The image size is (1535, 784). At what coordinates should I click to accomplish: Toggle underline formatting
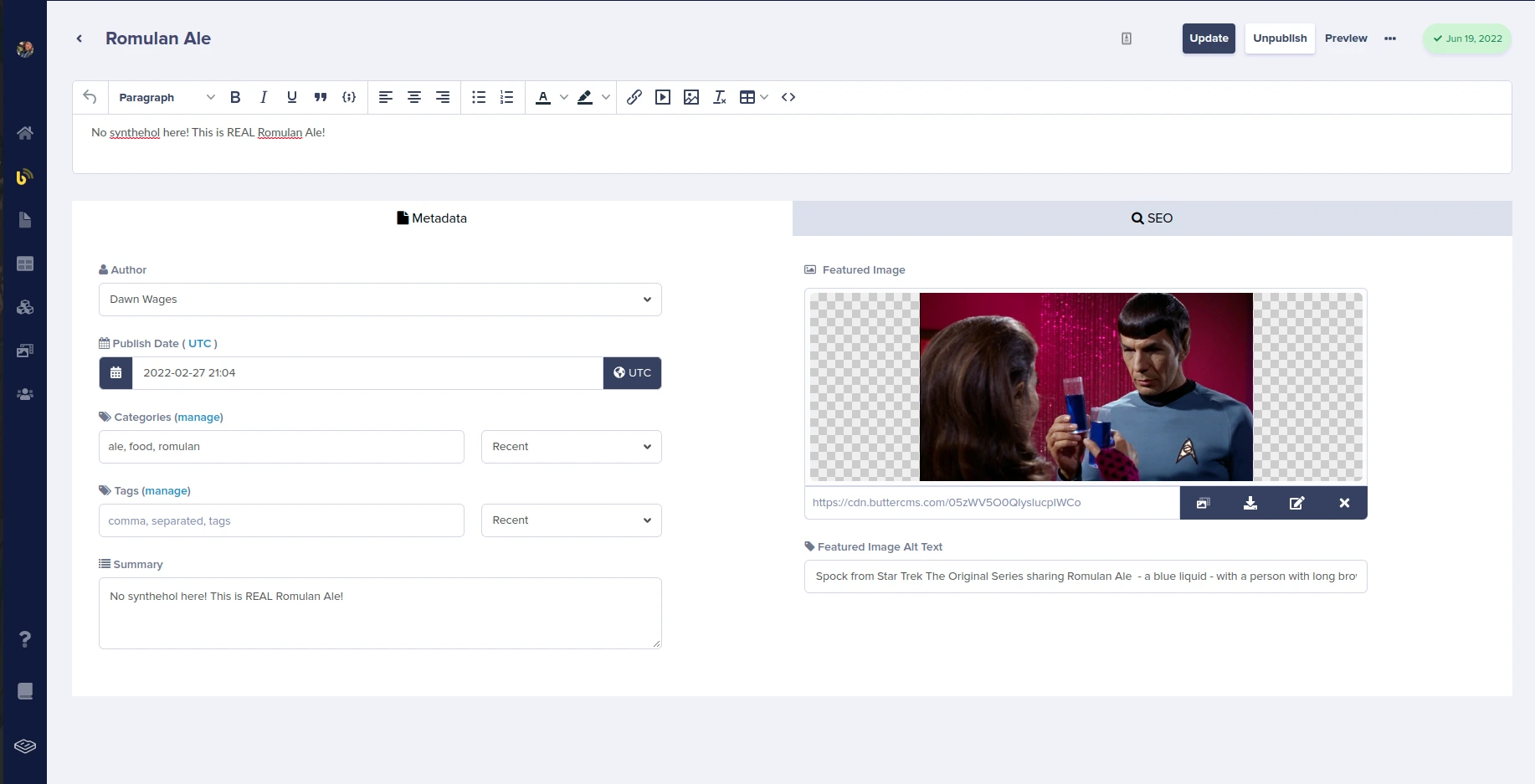(x=292, y=97)
